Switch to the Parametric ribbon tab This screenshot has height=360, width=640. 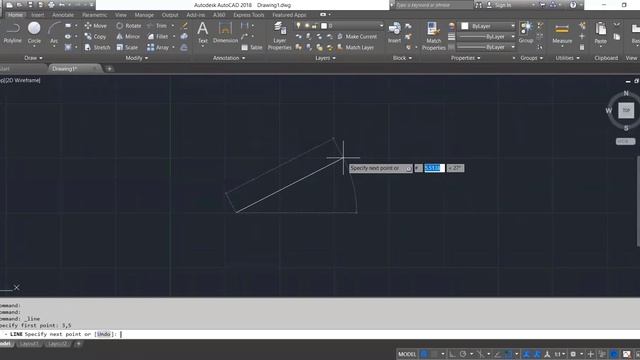coord(94,15)
